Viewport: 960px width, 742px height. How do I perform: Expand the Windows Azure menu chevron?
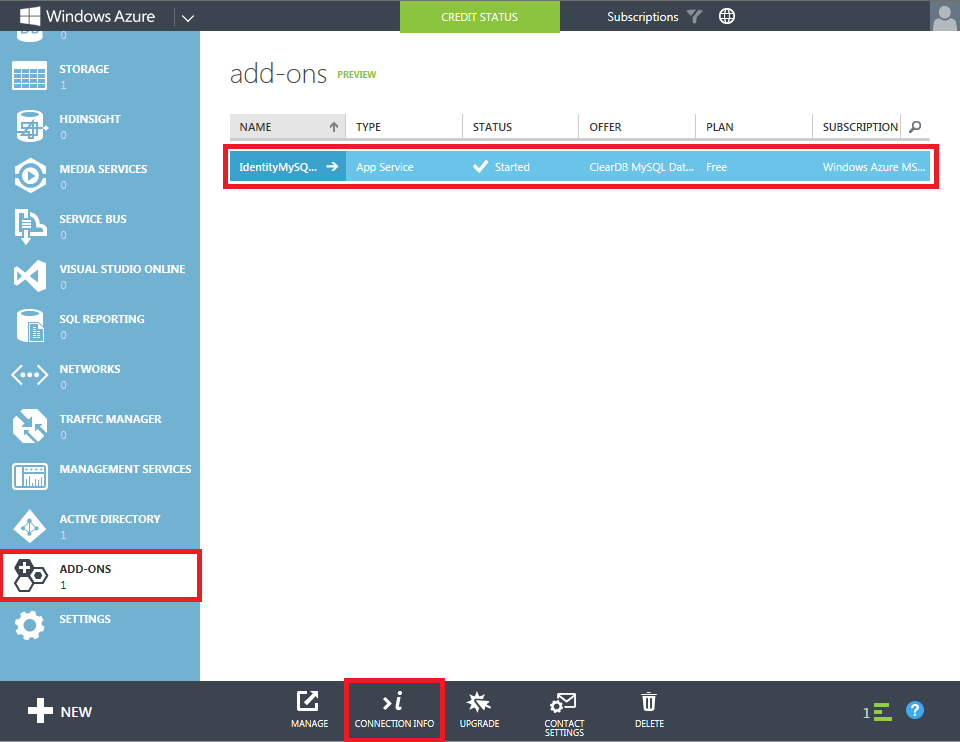tap(188, 16)
